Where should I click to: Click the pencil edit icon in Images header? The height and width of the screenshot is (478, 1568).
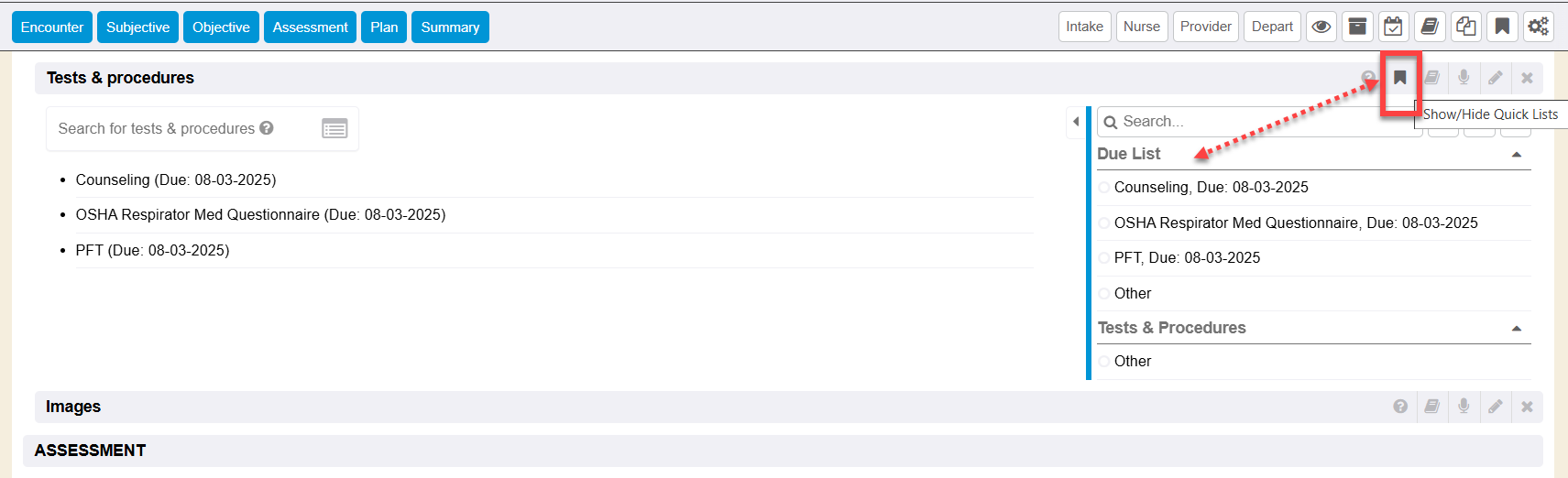[1496, 407]
